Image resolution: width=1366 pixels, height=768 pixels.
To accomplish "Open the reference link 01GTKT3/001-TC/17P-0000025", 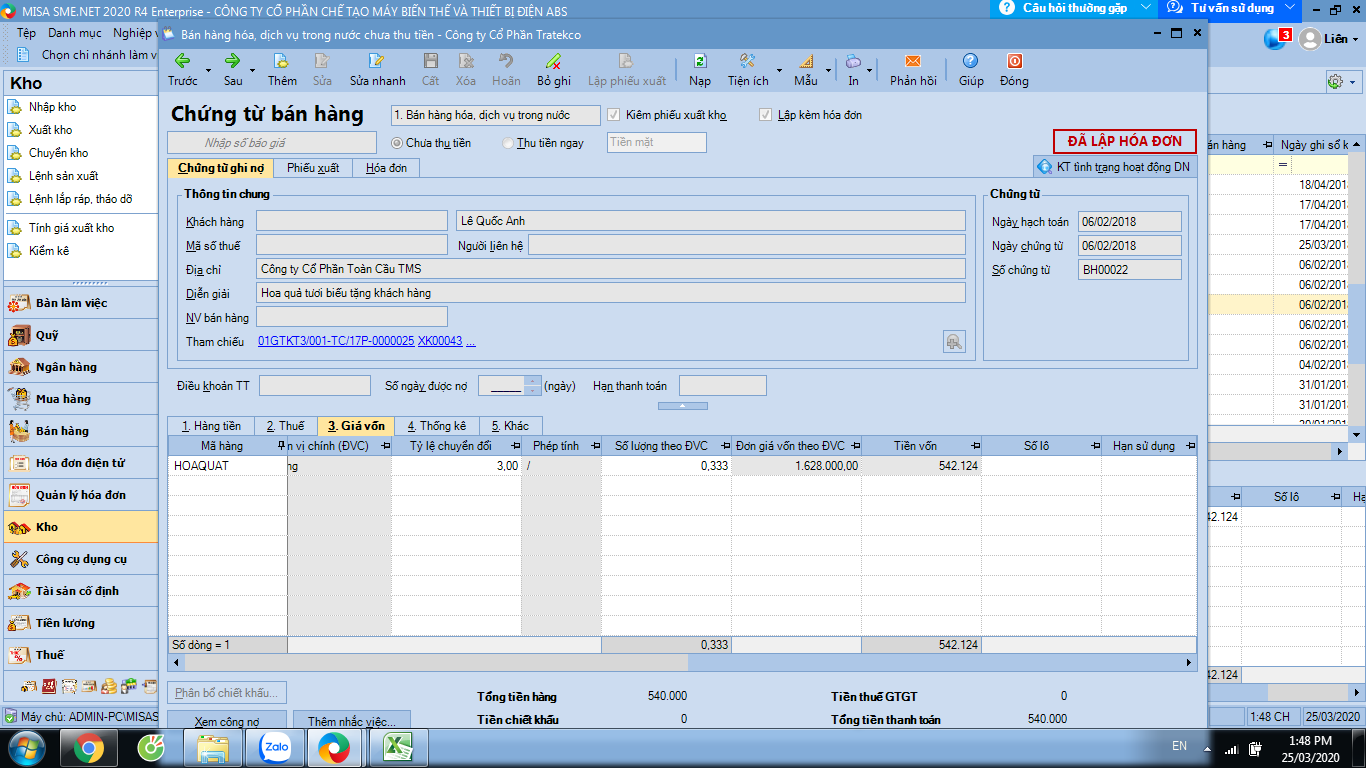I will 336,341.
